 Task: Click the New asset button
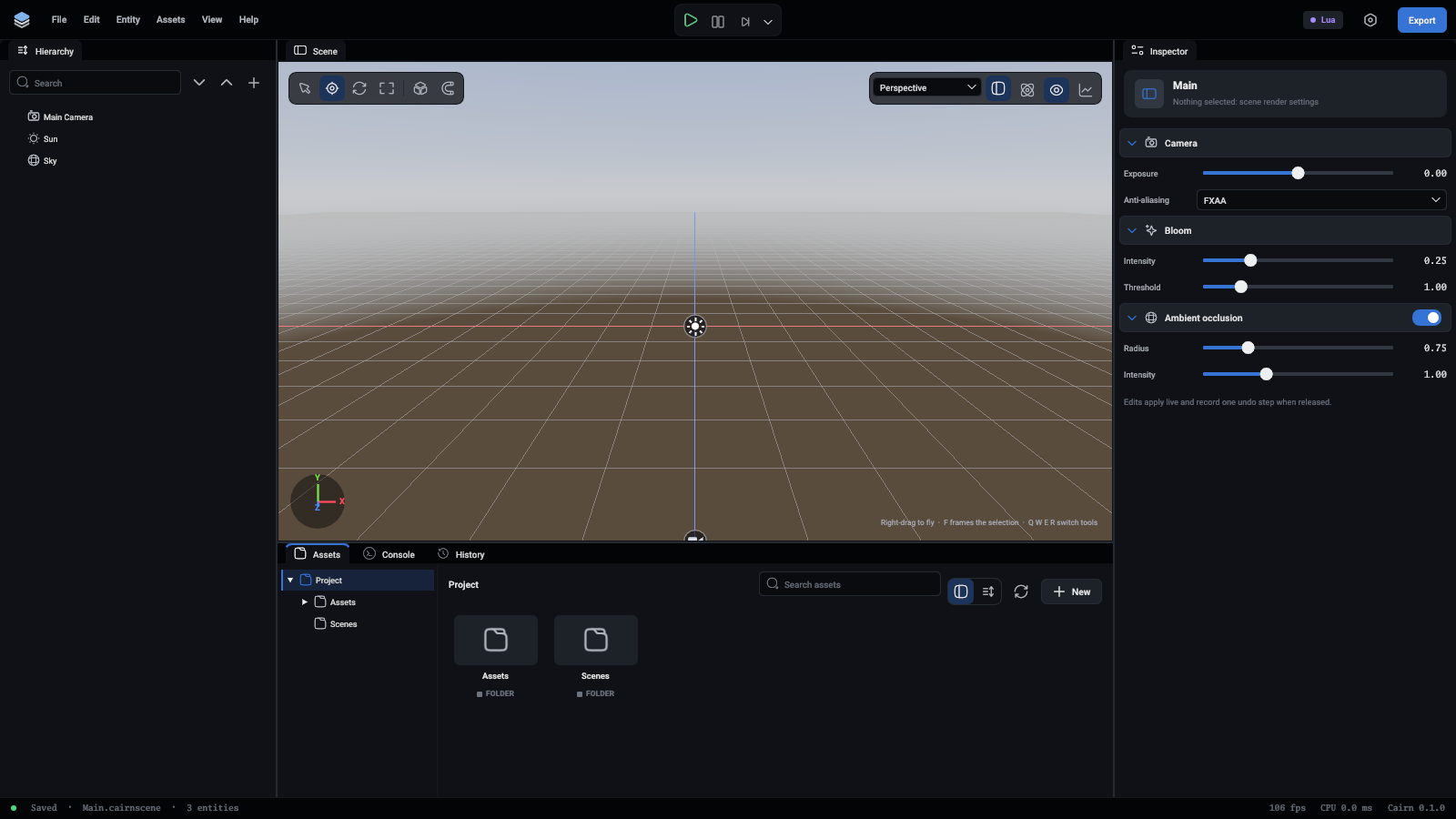click(x=1072, y=591)
